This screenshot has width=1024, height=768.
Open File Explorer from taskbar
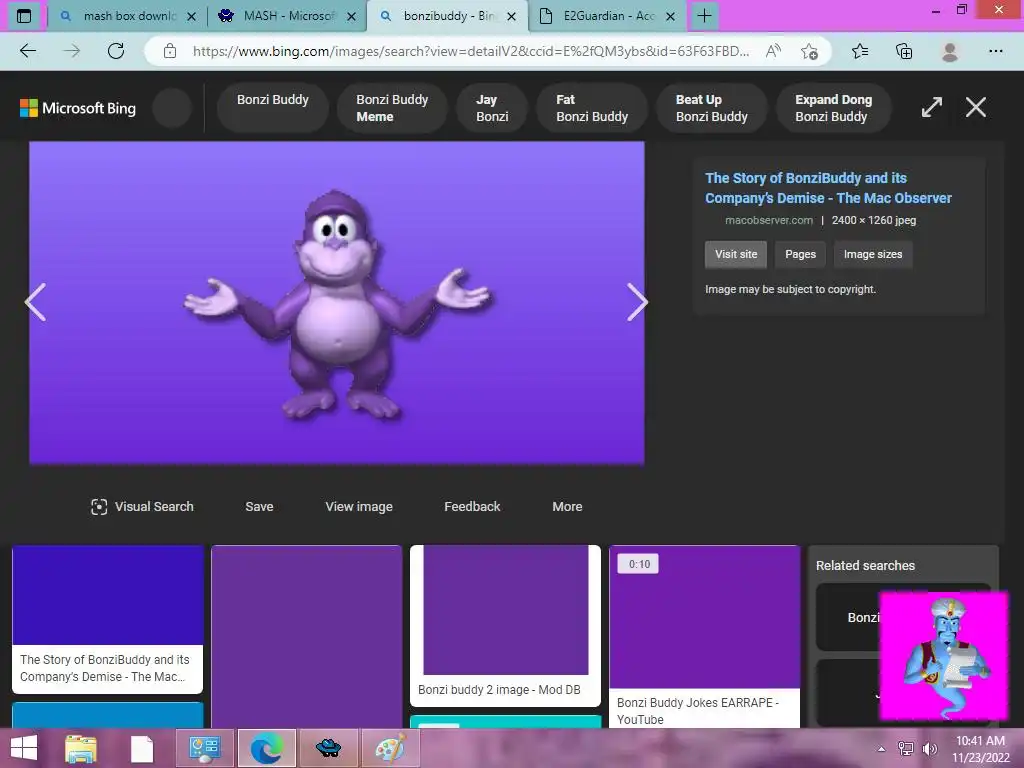[82, 748]
